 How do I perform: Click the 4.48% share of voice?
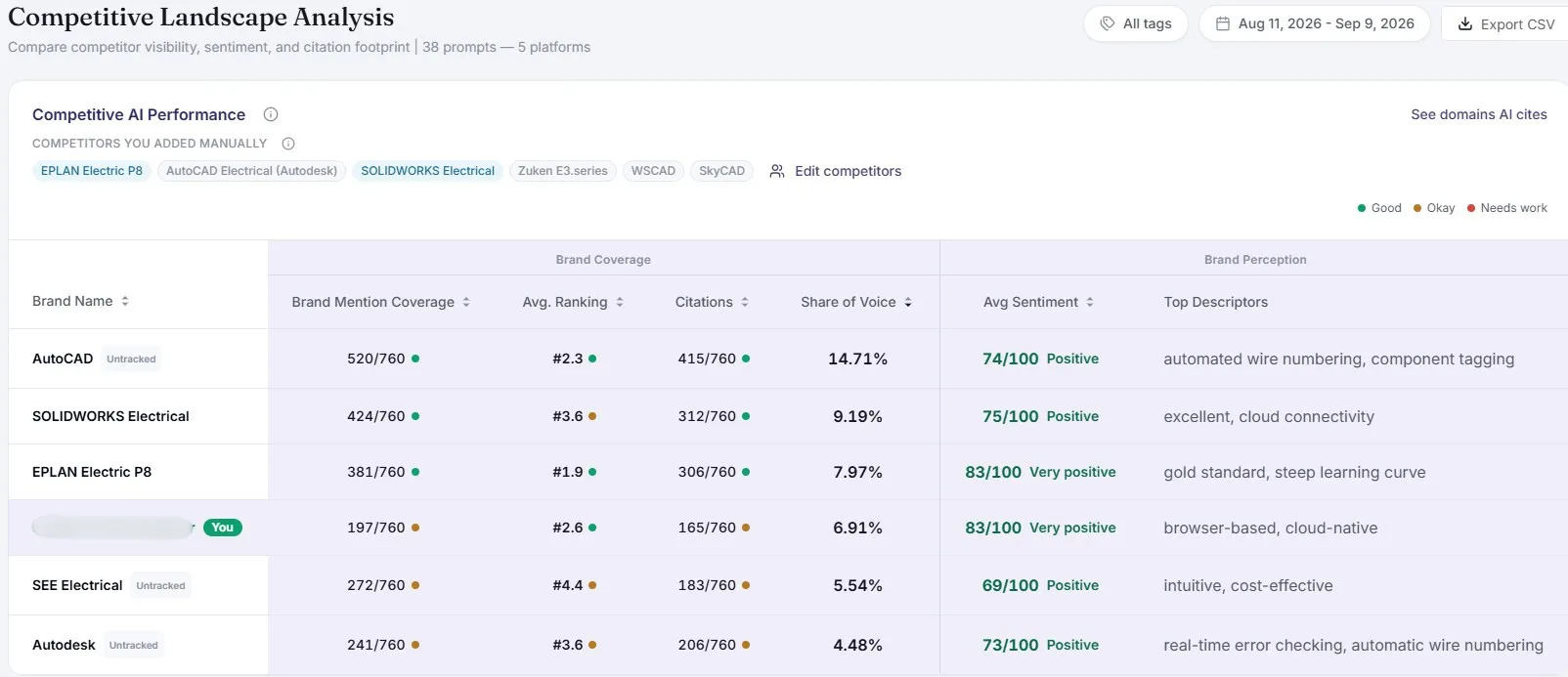pyautogui.click(x=857, y=645)
